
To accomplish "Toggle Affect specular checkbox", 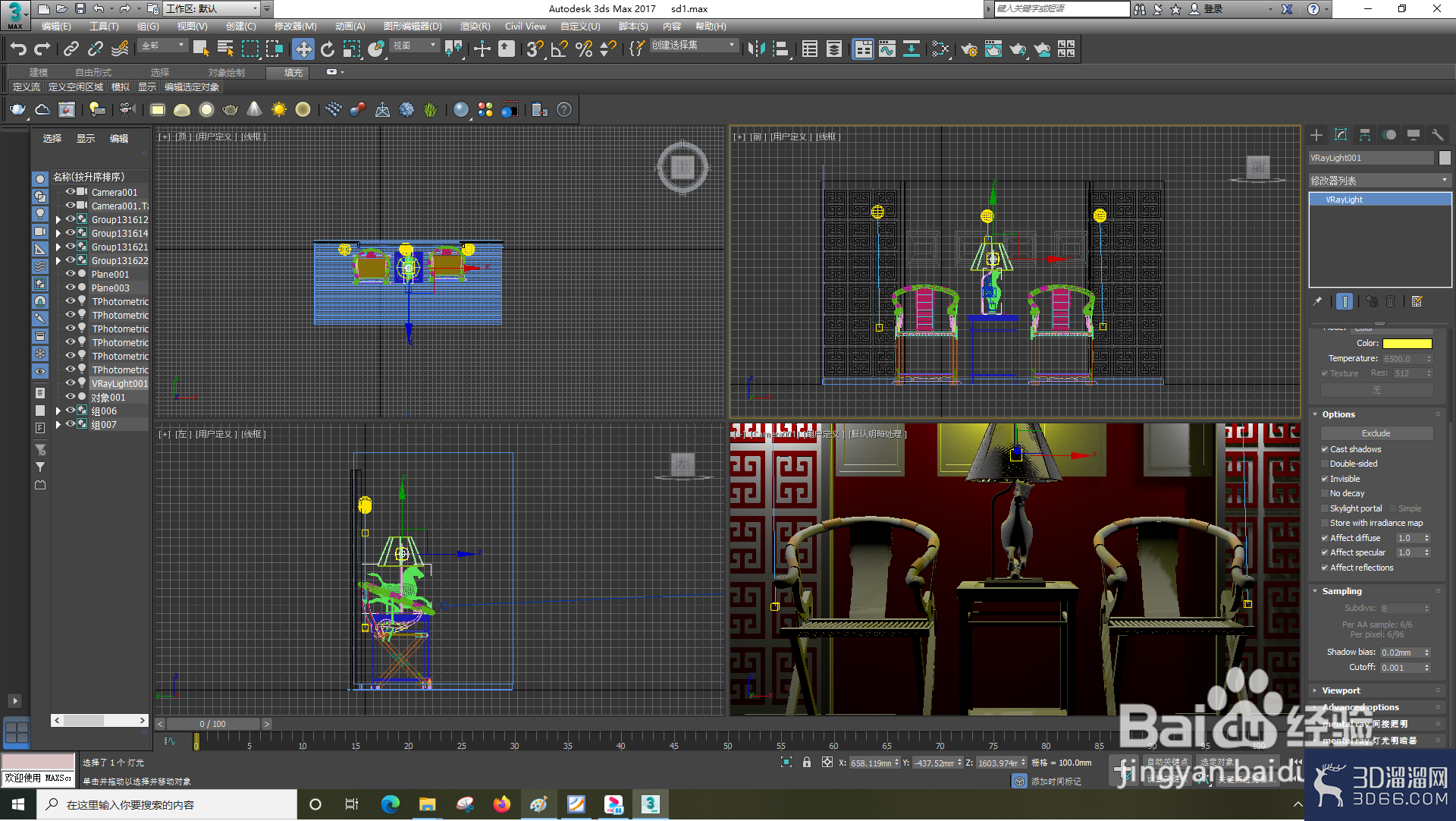I will click(1325, 552).
